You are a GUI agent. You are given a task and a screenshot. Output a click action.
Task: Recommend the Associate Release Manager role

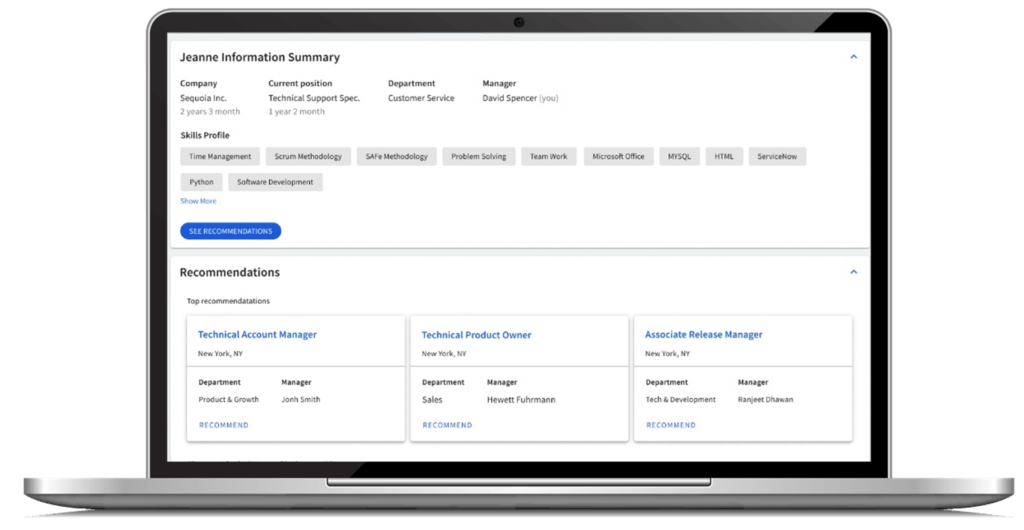(671, 425)
